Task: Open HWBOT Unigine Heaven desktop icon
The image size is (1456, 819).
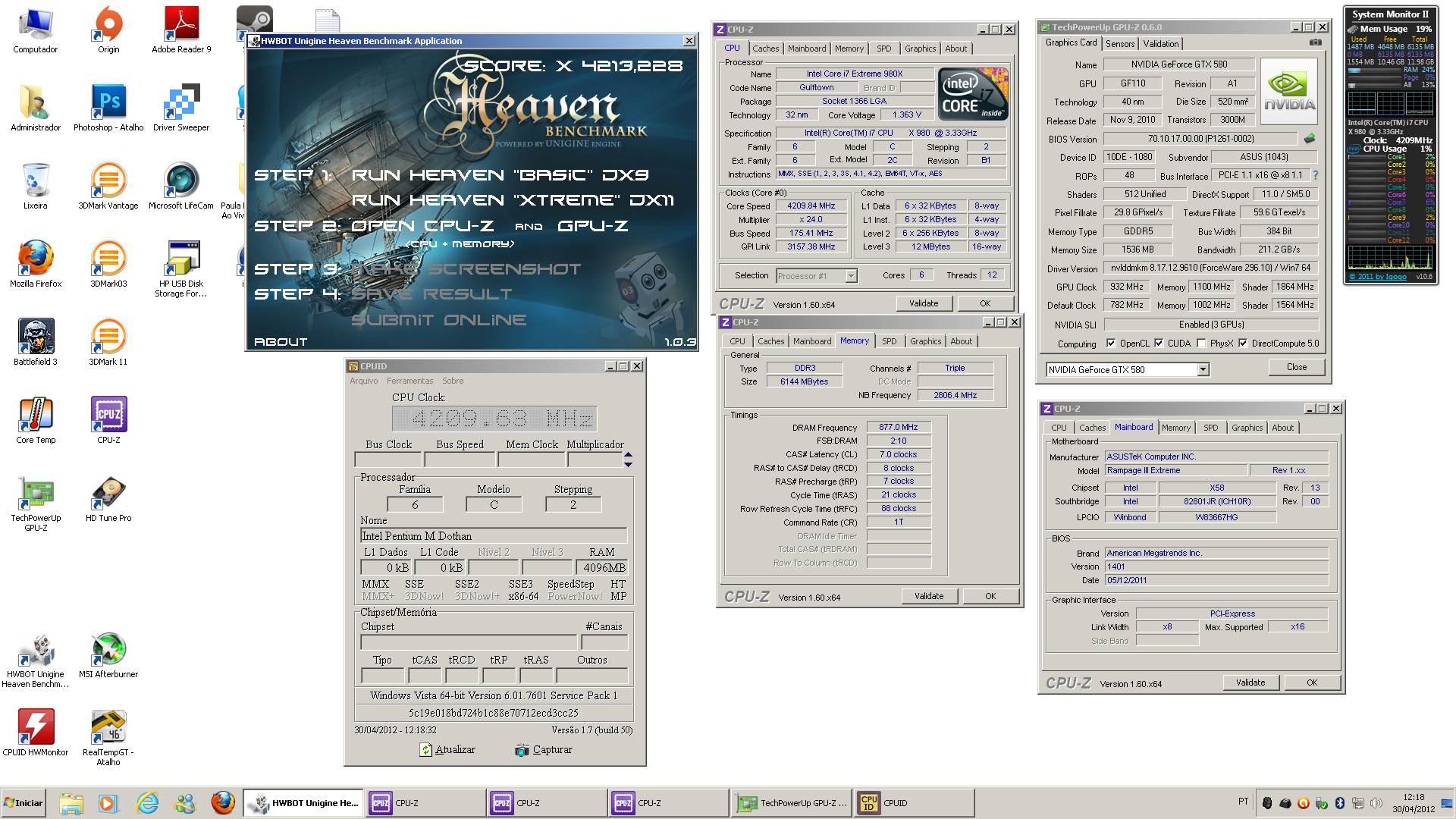Action: pos(36,660)
